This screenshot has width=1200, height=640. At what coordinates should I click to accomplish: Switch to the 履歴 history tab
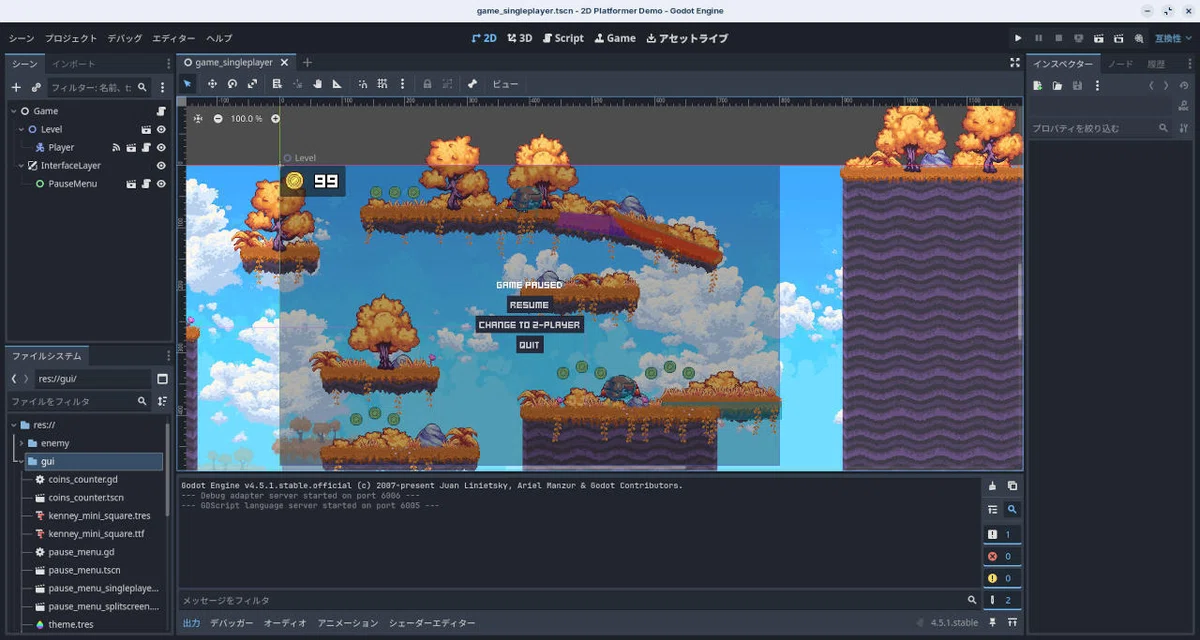(x=1156, y=63)
